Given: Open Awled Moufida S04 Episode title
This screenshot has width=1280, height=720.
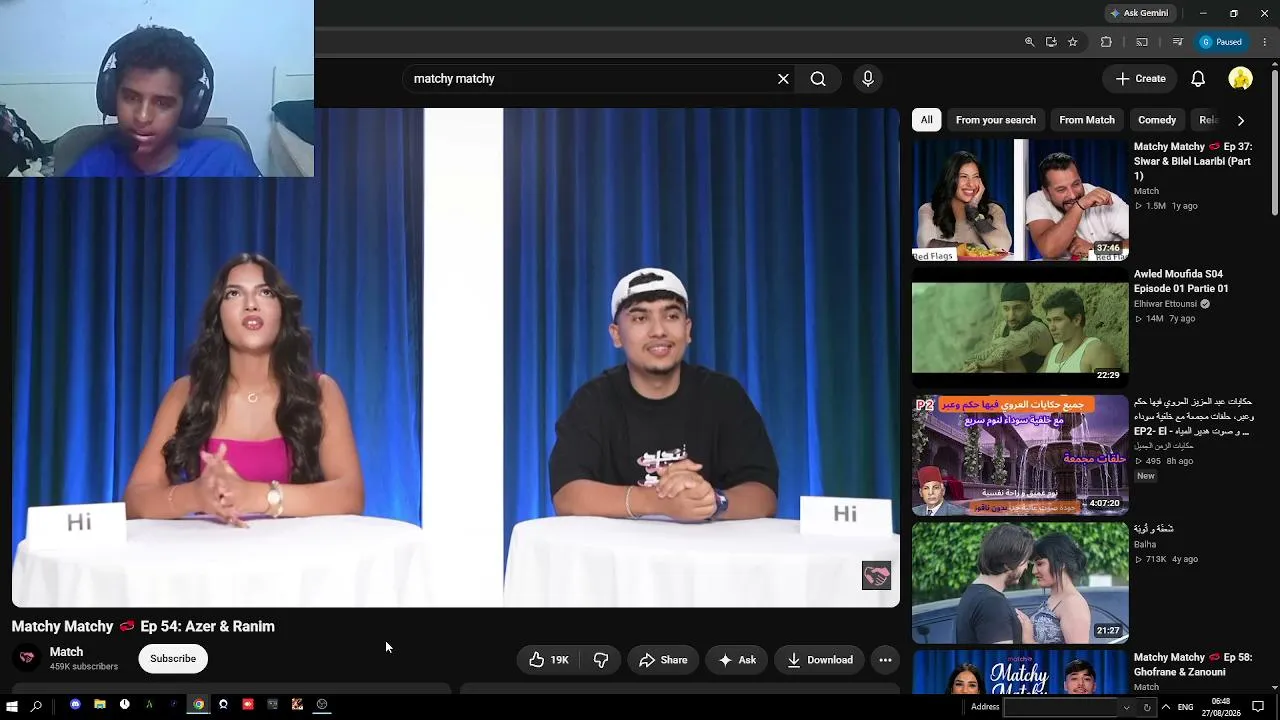Looking at the screenshot, I should (x=1181, y=281).
